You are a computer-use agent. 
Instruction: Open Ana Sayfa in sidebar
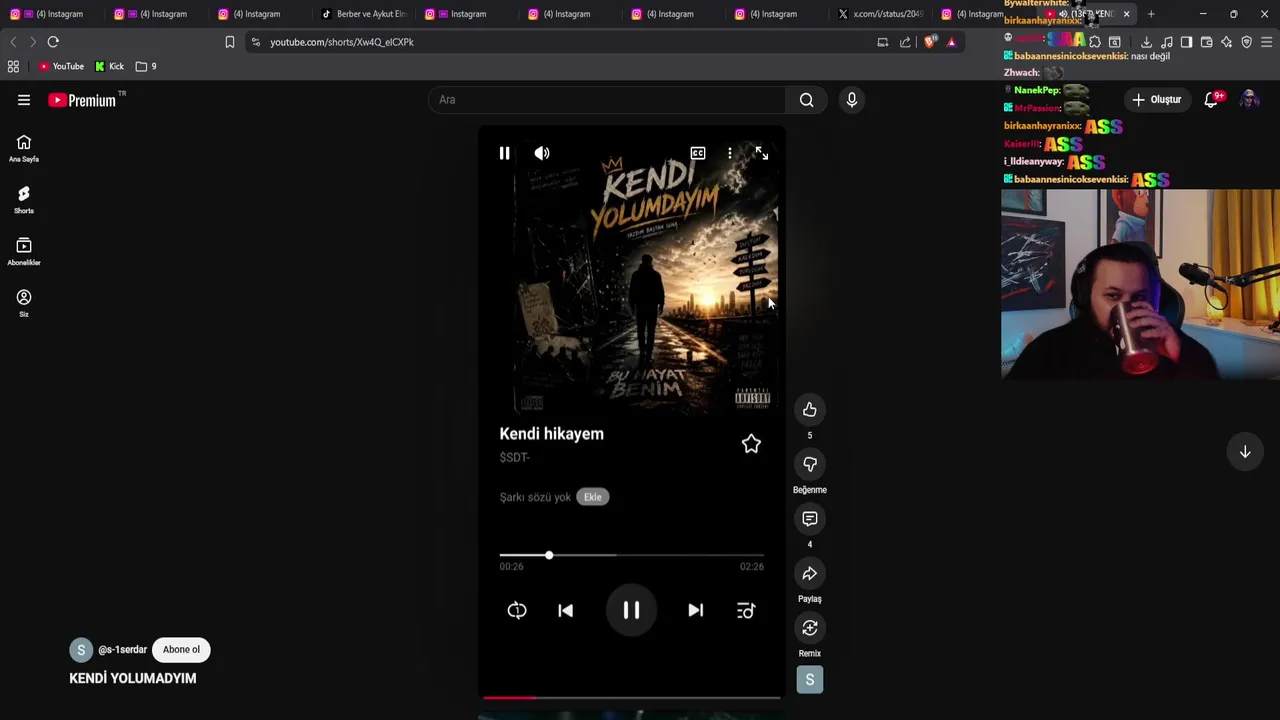[24, 148]
